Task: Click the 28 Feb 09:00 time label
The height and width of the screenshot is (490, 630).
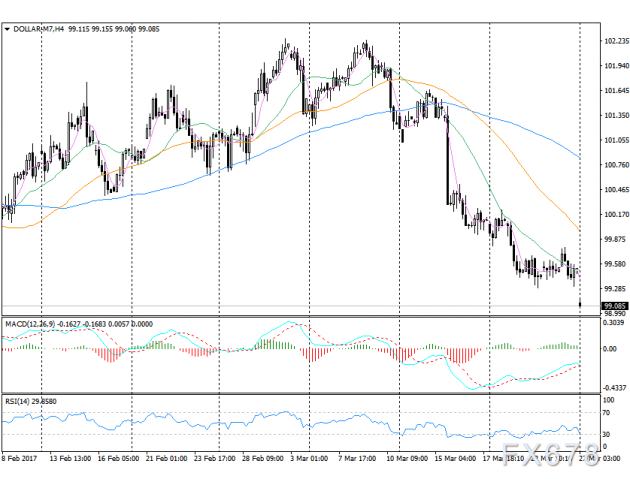Action: coord(263,458)
